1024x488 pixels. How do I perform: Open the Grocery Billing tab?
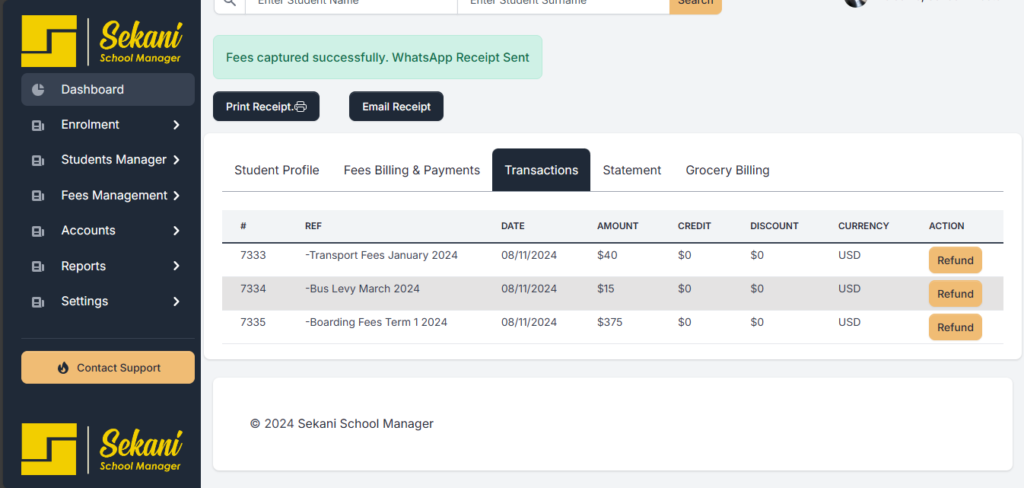728,171
